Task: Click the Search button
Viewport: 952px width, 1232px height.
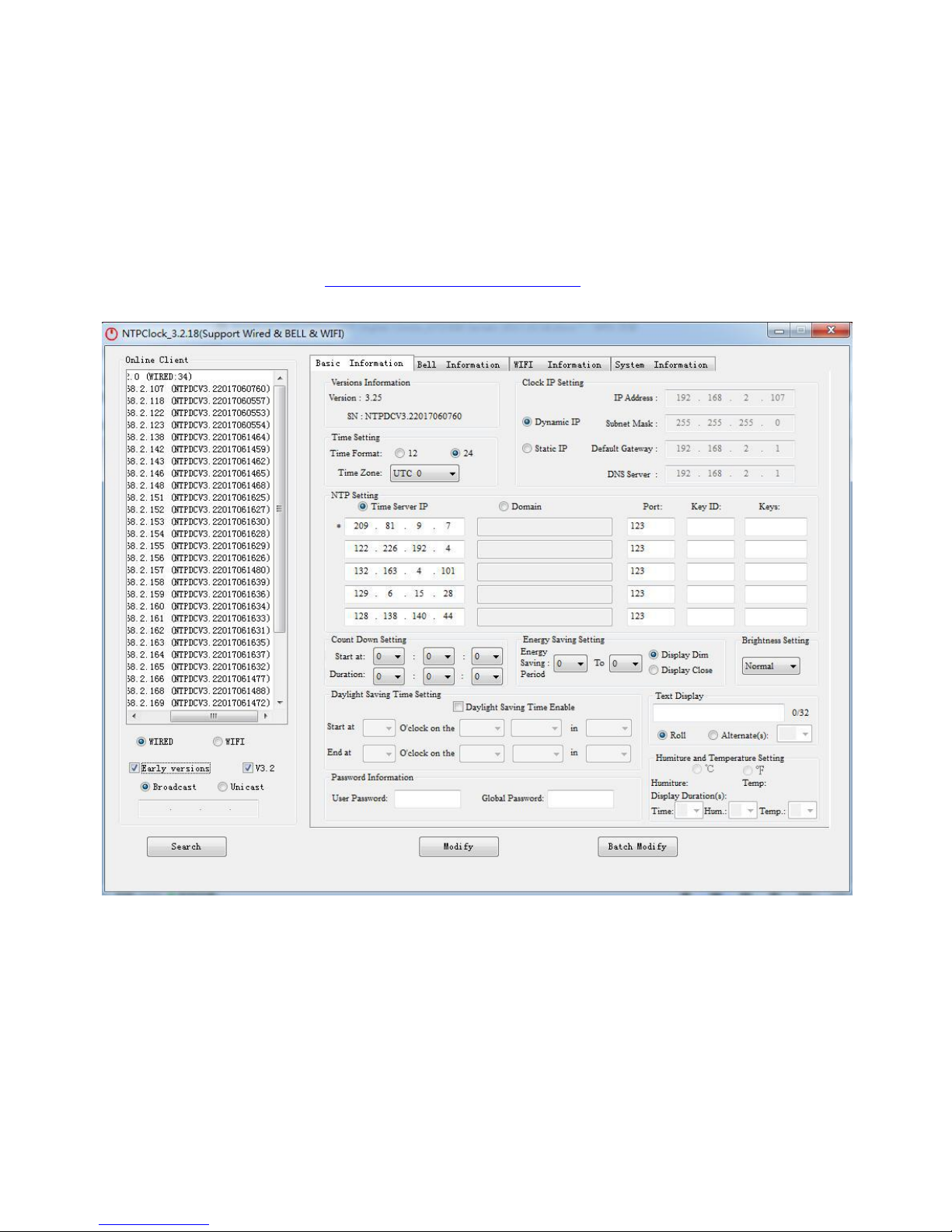Action: (x=187, y=846)
